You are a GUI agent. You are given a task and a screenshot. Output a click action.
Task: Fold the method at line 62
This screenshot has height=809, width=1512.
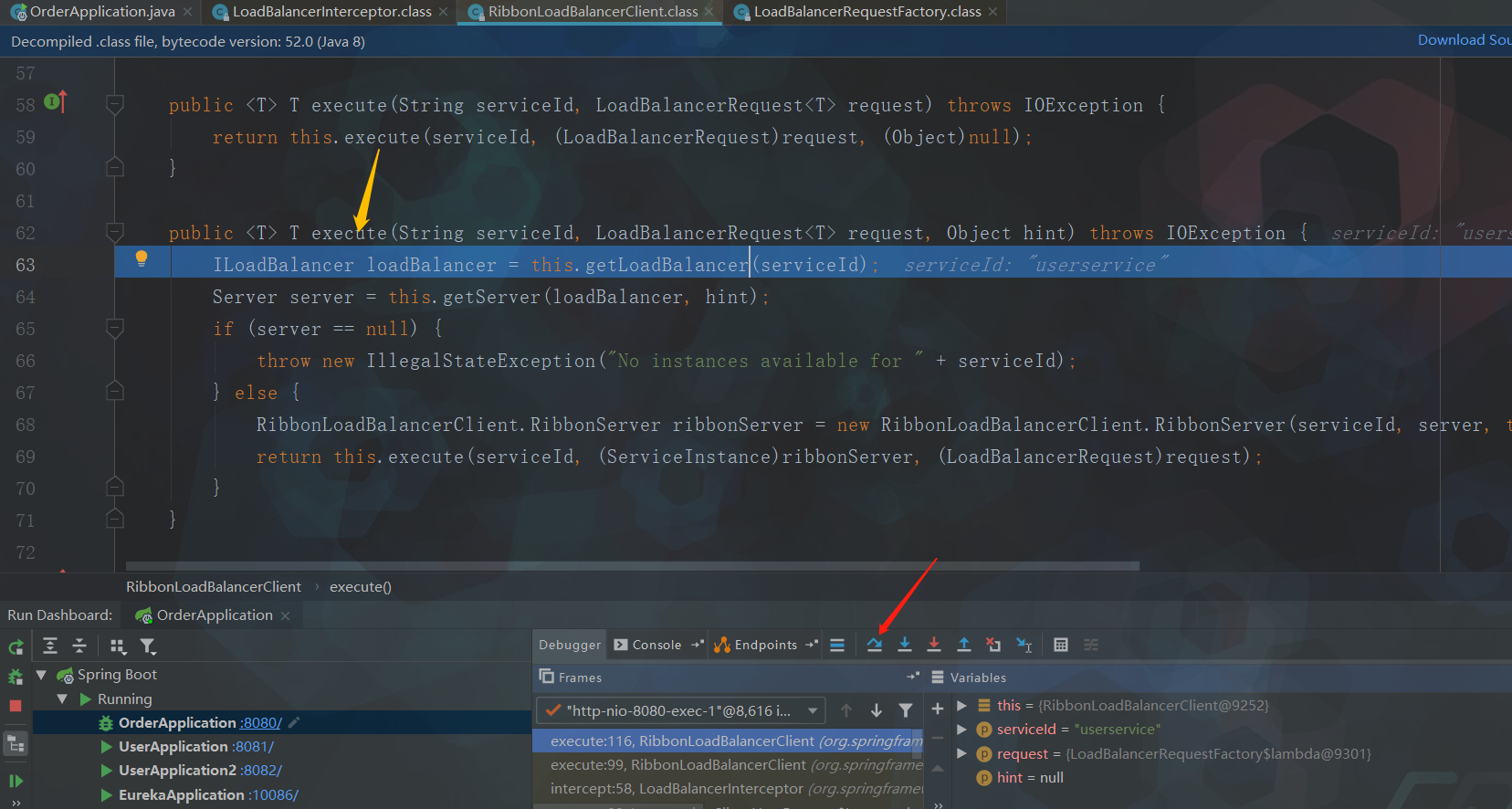(115, 232)
